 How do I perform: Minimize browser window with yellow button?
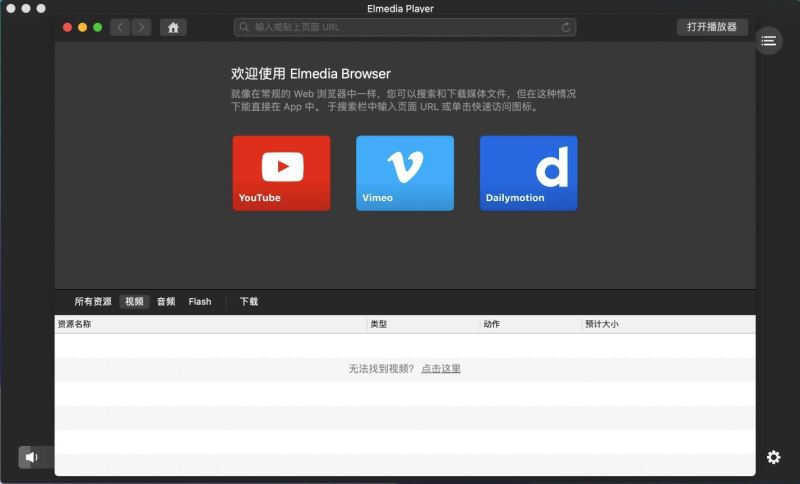click(83, 27)
